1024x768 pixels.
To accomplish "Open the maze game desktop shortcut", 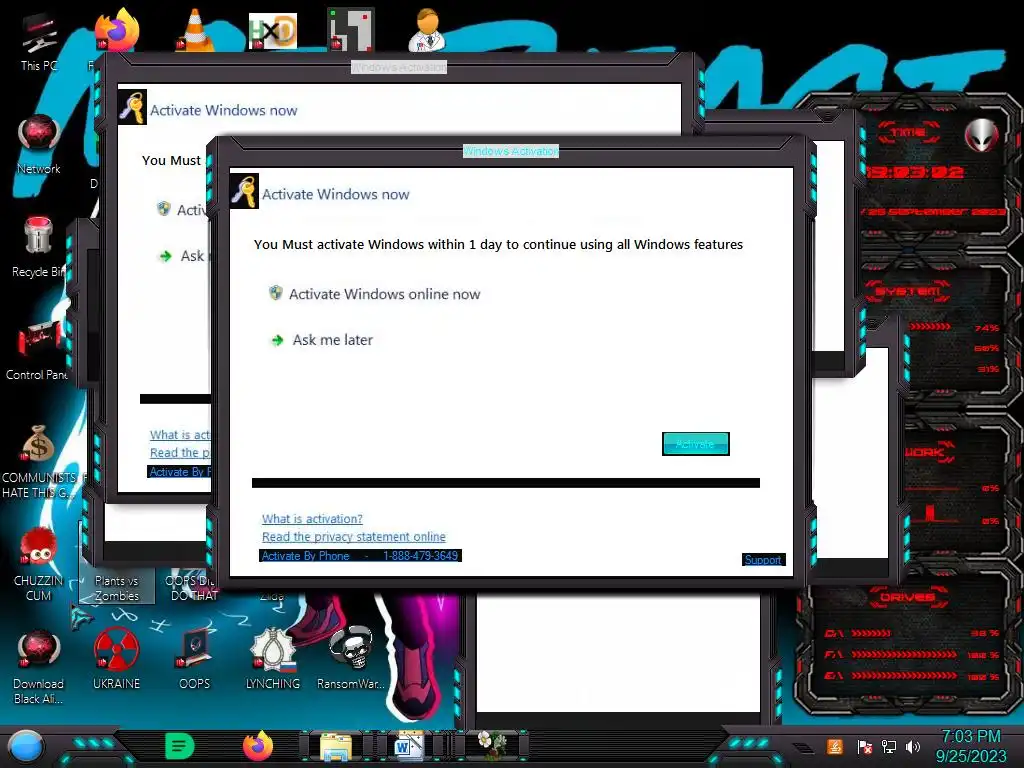I will [x=351, y=29].
